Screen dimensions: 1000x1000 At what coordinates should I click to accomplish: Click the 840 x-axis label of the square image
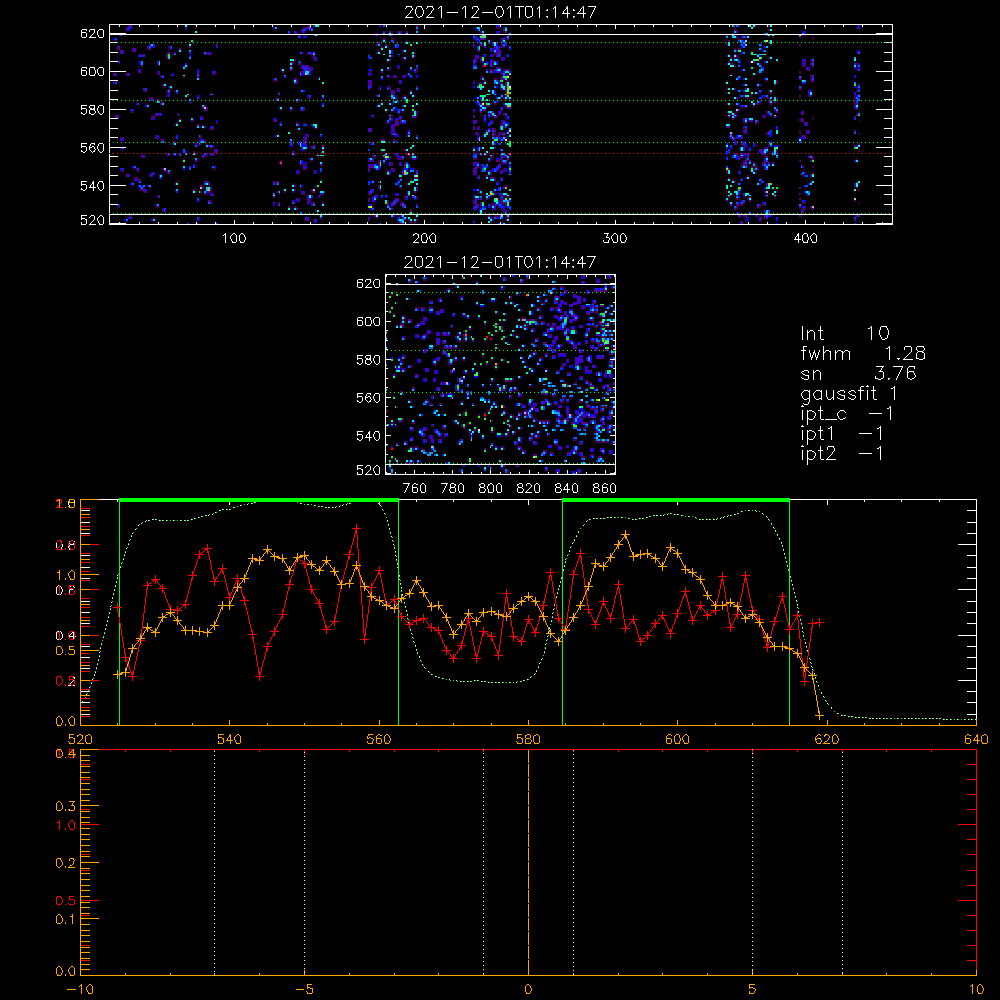(566, 489)
